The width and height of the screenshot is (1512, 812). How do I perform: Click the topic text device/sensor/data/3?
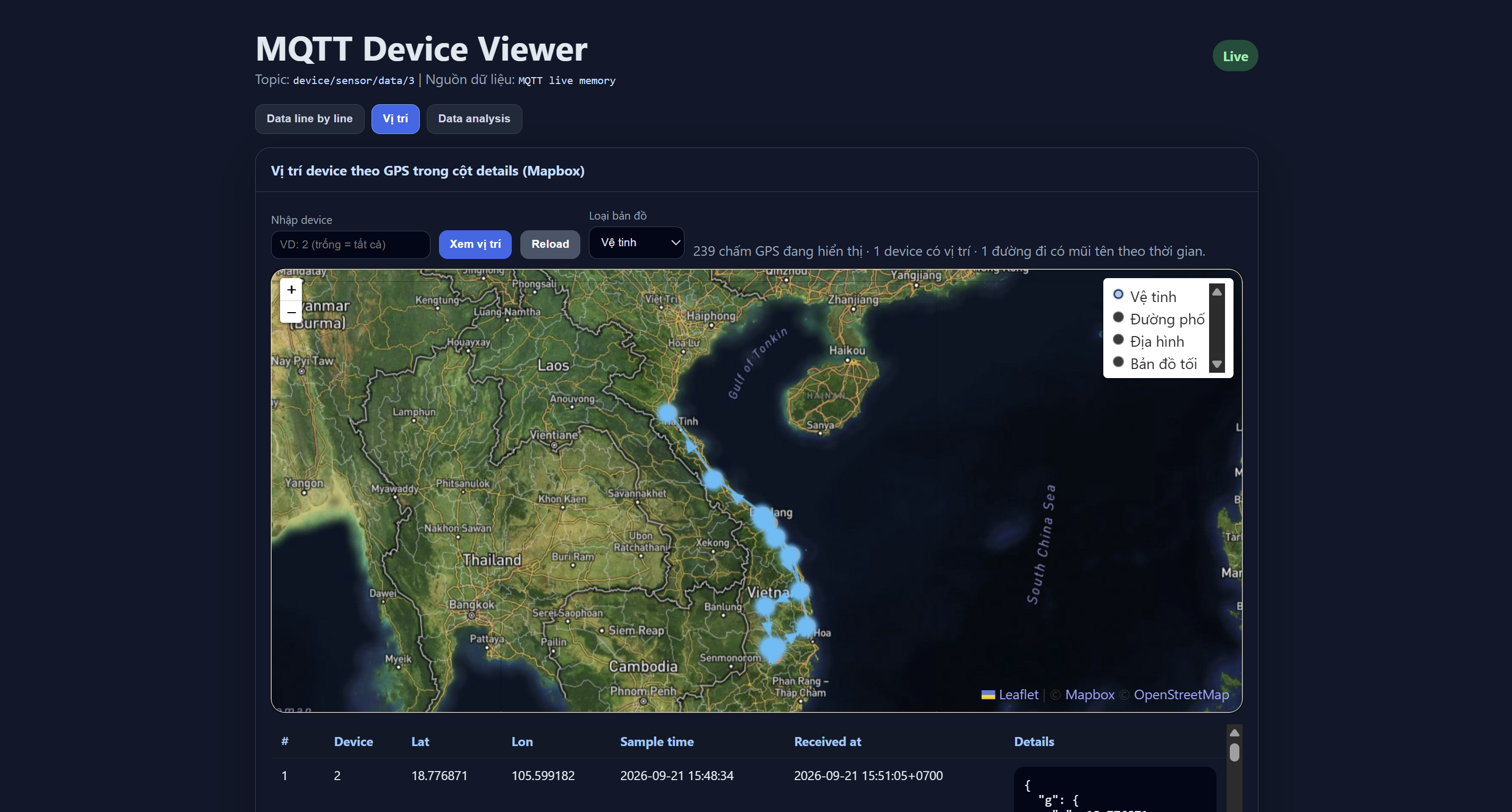pos(353,80)
